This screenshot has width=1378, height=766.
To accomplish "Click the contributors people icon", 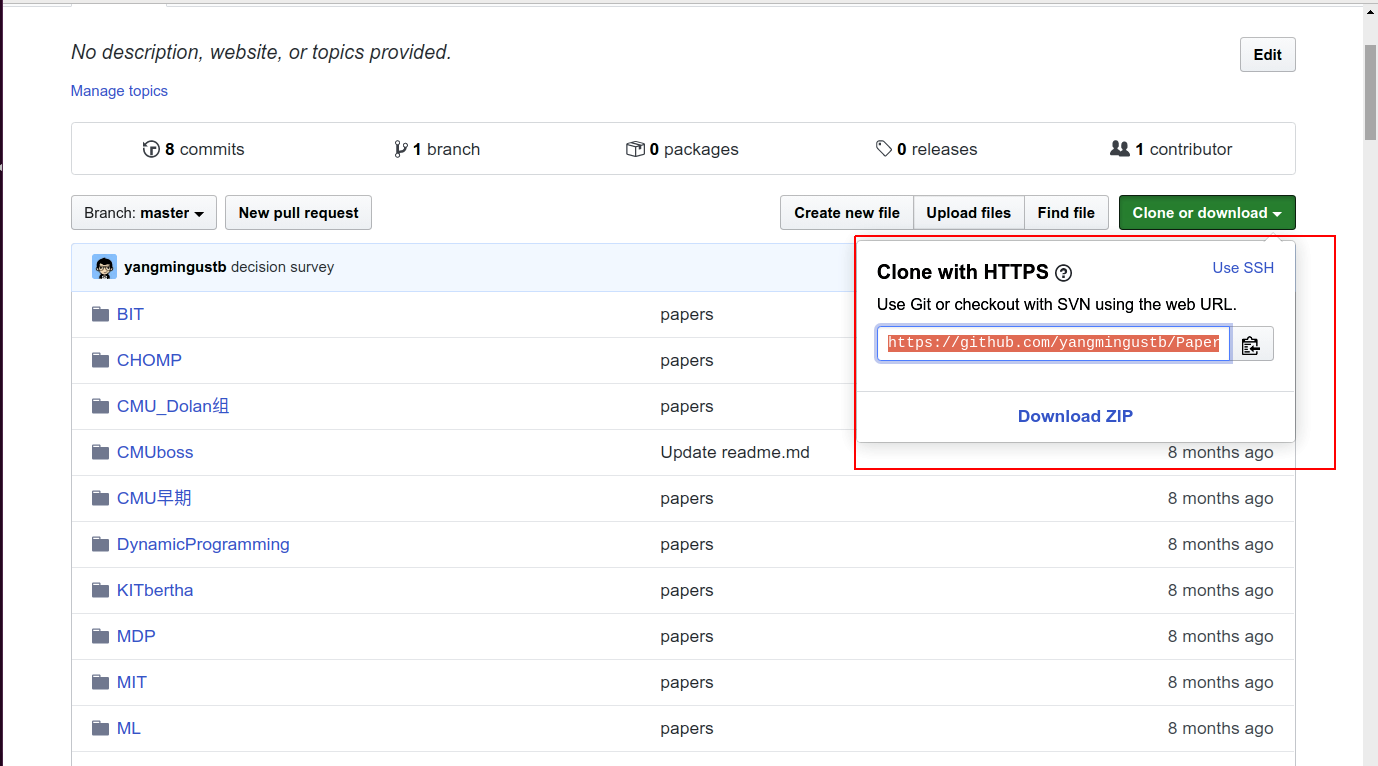I will tap(1120, 149).
